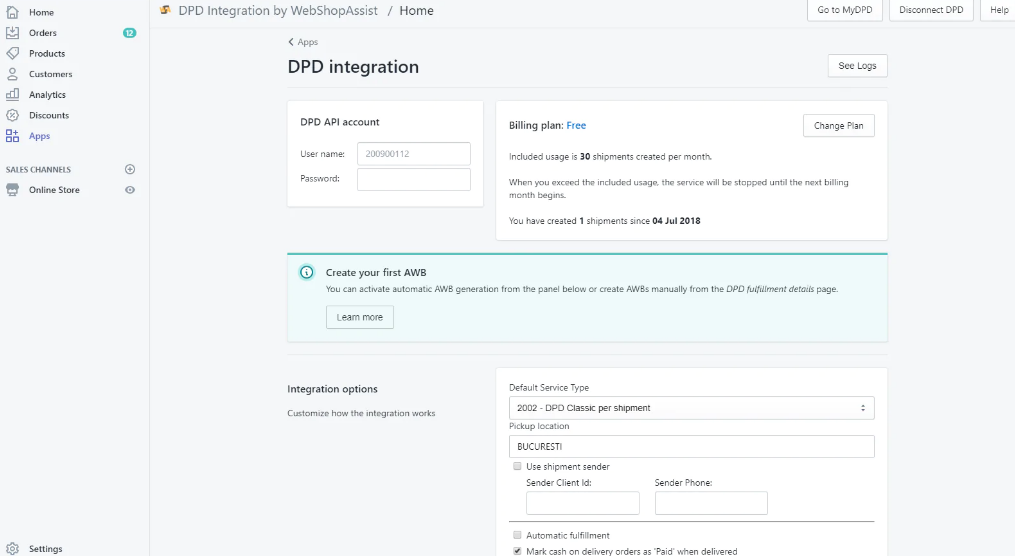This screenshot has height=556, width=1015.
Task: Click the Products tag icon
Action: point(12,53)
